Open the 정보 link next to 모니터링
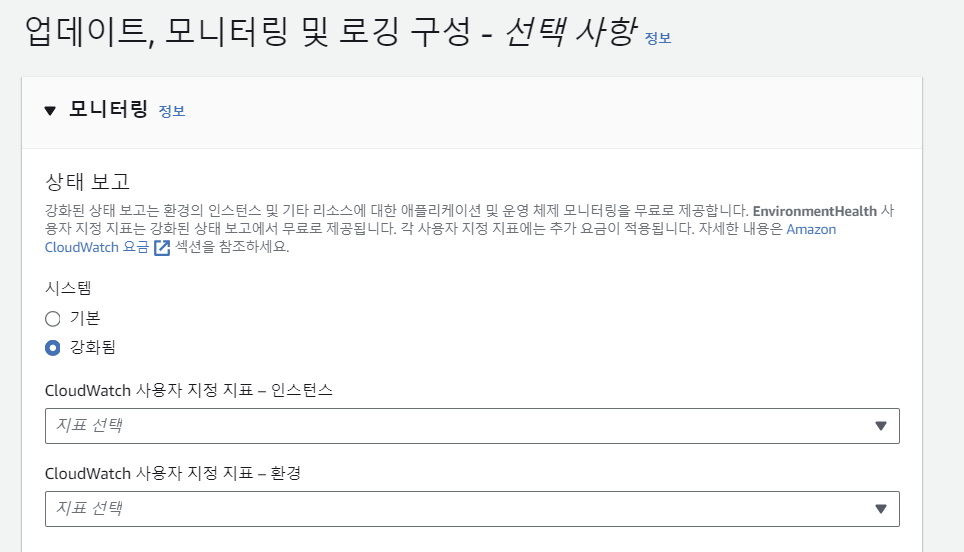Screen dimensions: 964x552 [172, 111]
